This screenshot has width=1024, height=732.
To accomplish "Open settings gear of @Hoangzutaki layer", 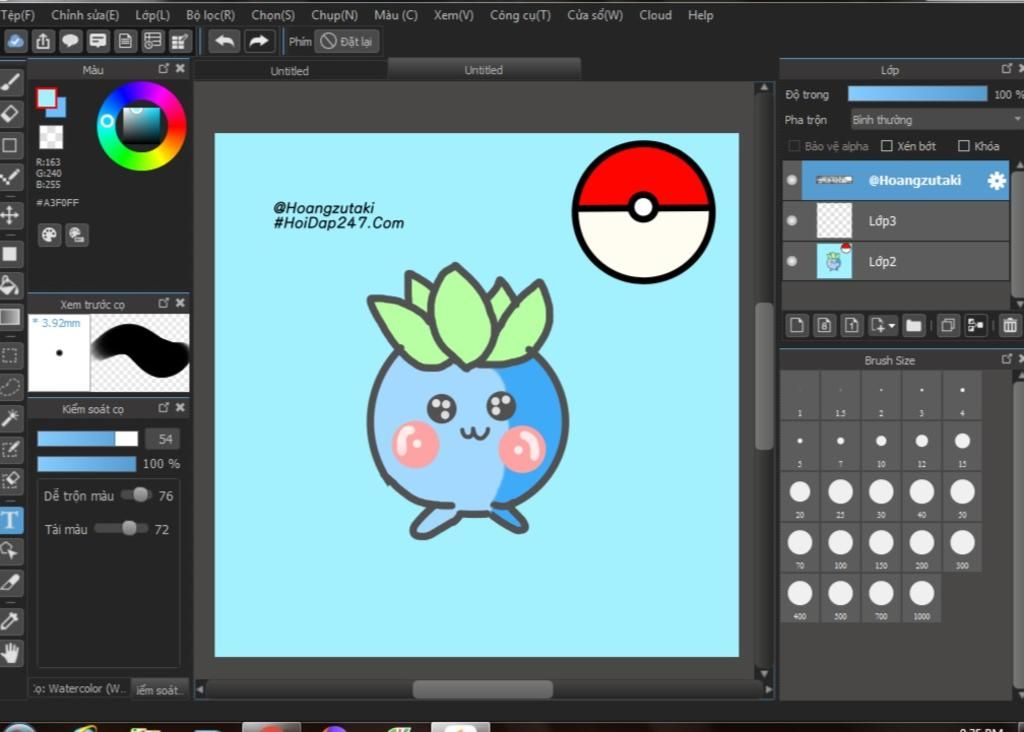I will [x=997, y=181].
